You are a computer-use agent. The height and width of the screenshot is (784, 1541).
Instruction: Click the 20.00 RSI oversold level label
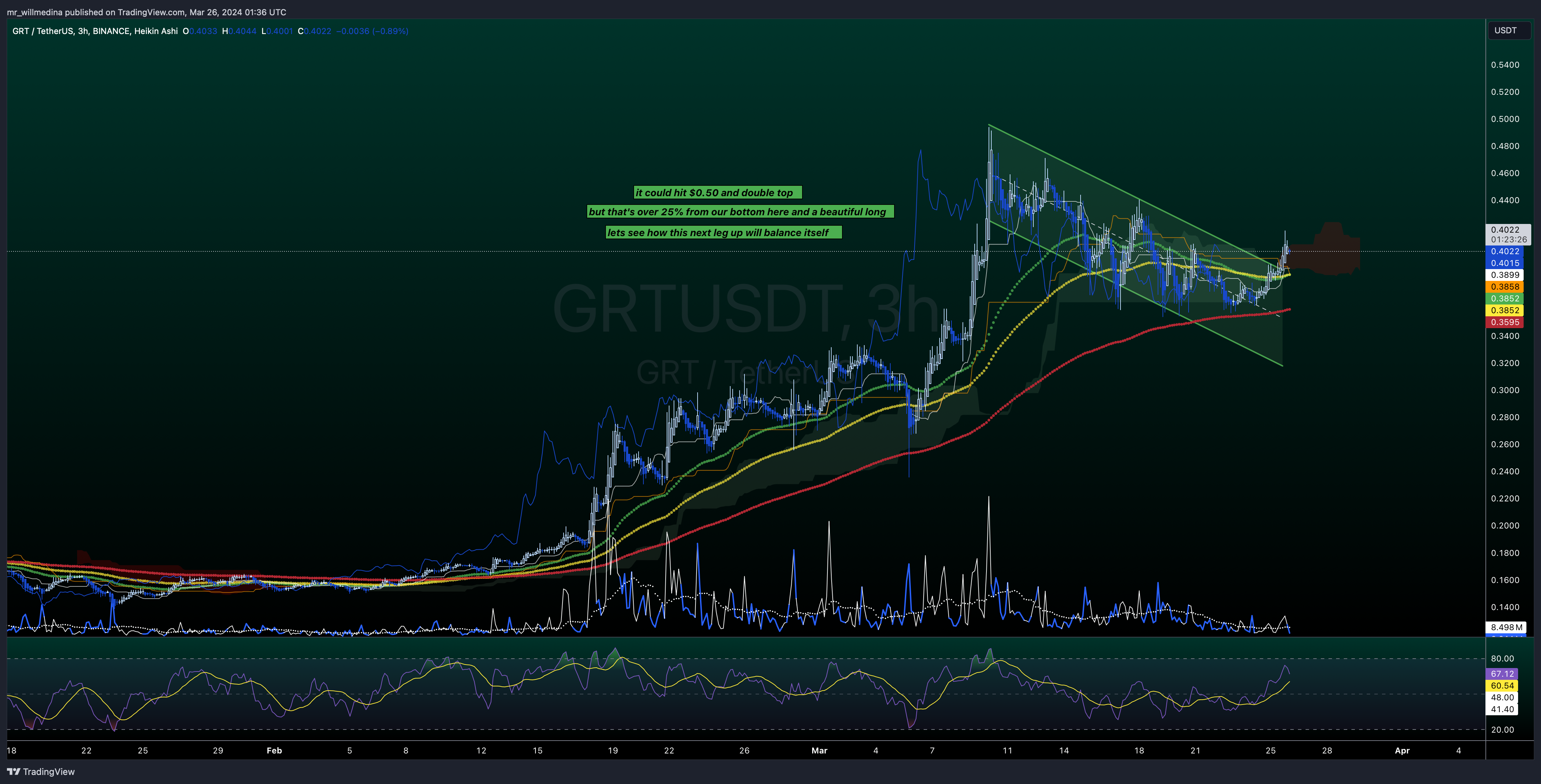coord(1502,729)
